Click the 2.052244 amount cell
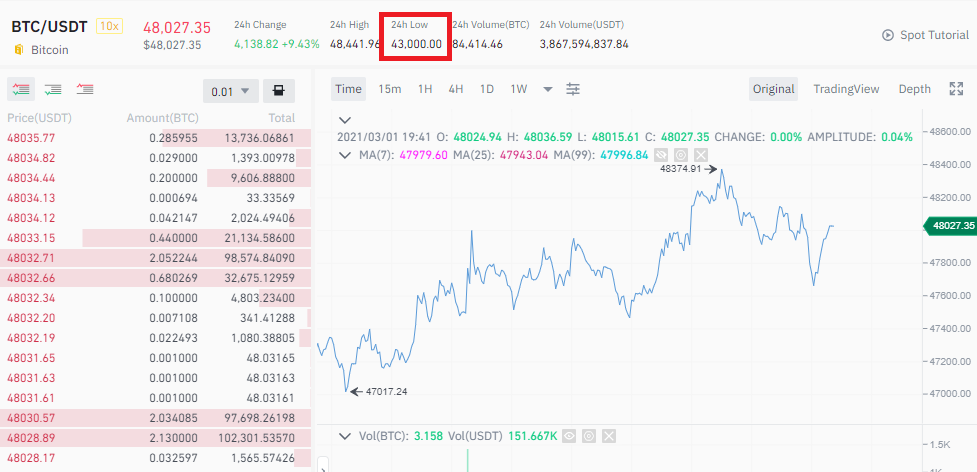Image resolution: width=977 pixels, height=472 pixels. (173, 258)
